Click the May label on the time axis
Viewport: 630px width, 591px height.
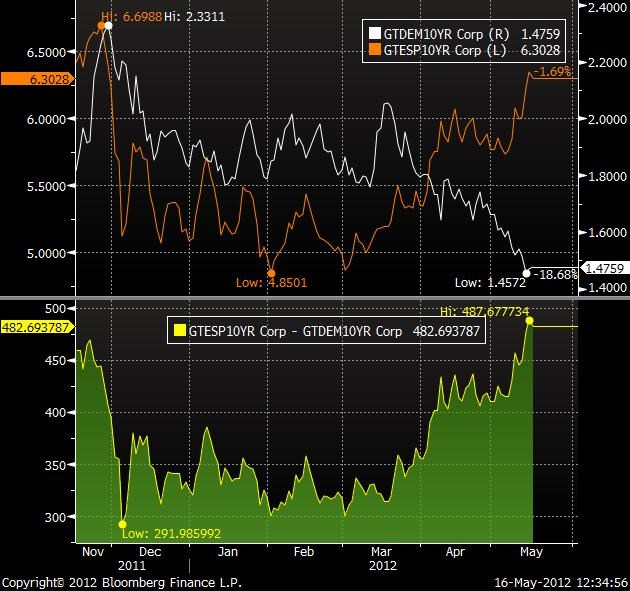[531, 552]
